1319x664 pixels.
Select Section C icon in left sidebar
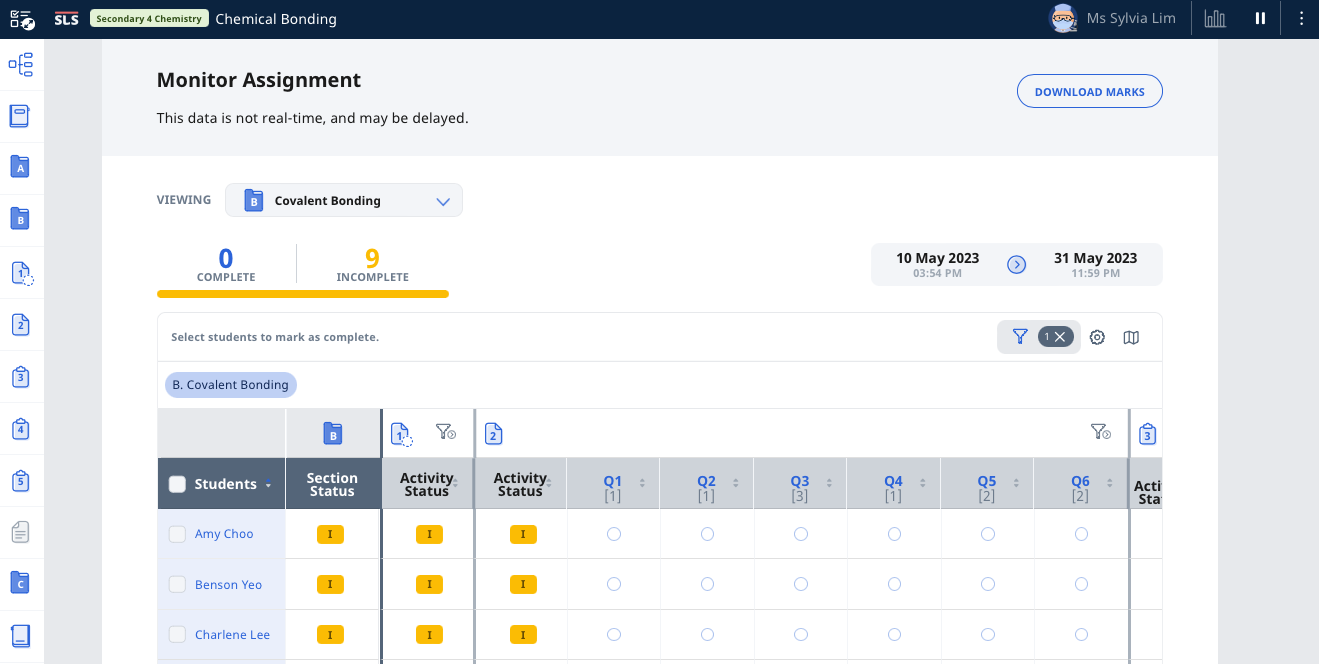(x=20, y=582)
